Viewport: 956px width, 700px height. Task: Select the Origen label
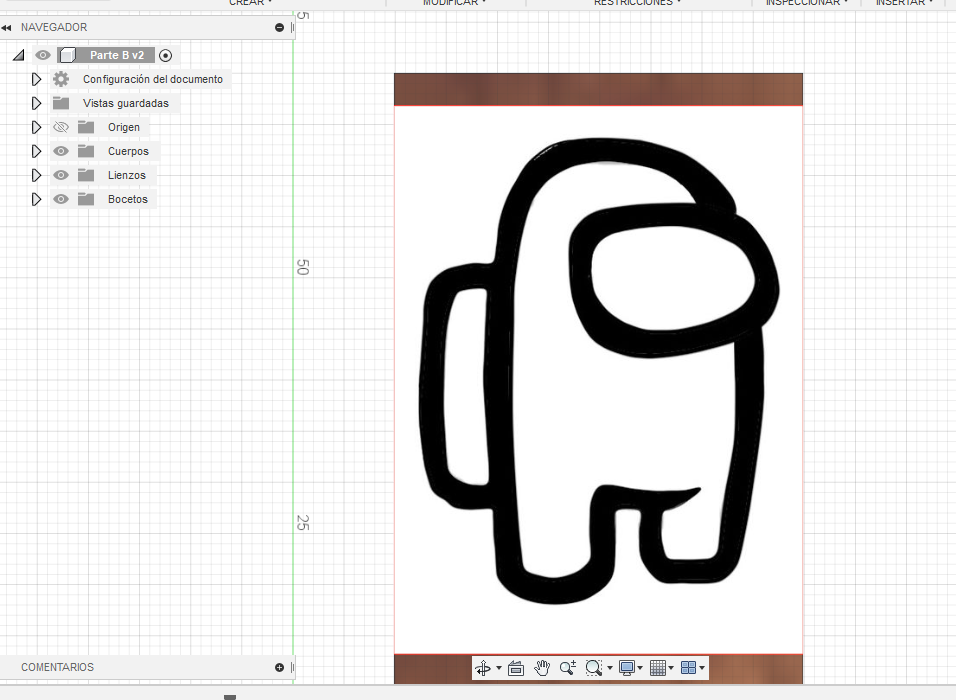click(124, 127)
